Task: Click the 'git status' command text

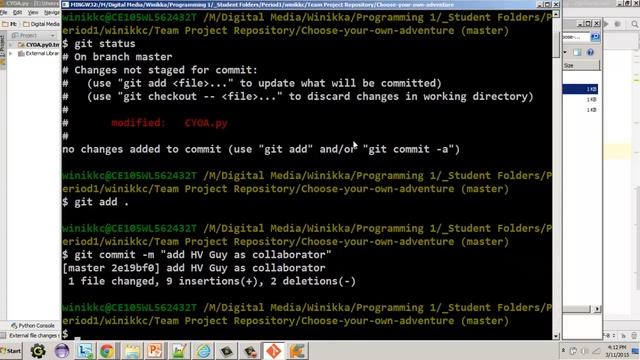Action: [104, 44]
